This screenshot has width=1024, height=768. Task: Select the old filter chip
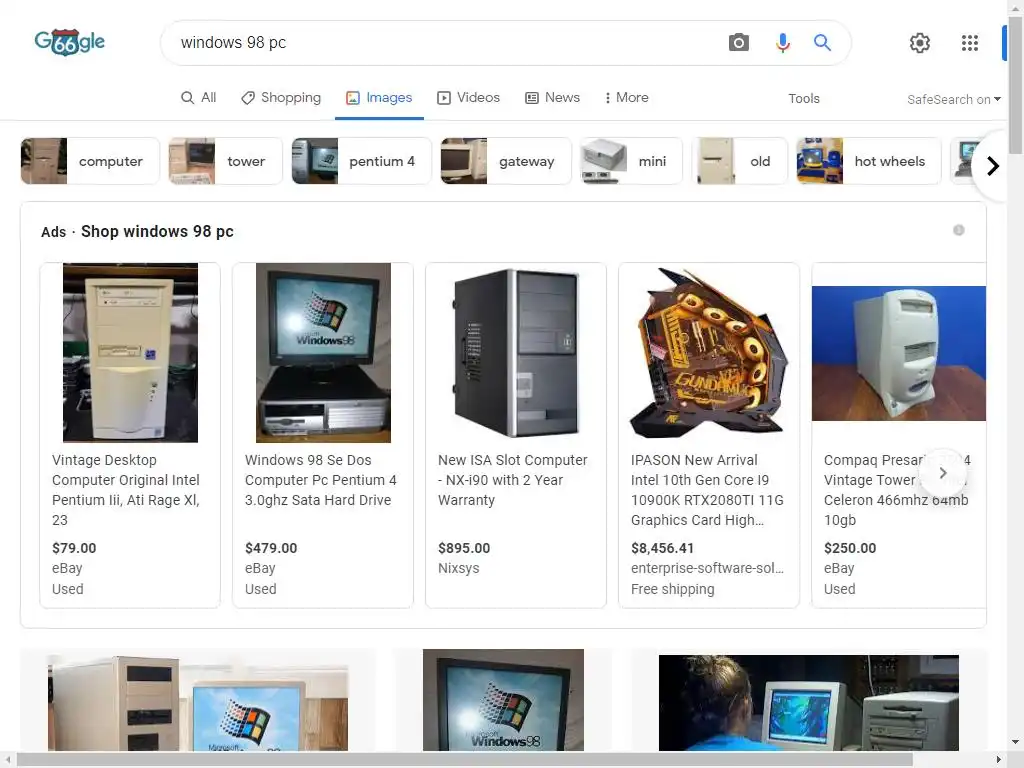(x=739, y=161)
